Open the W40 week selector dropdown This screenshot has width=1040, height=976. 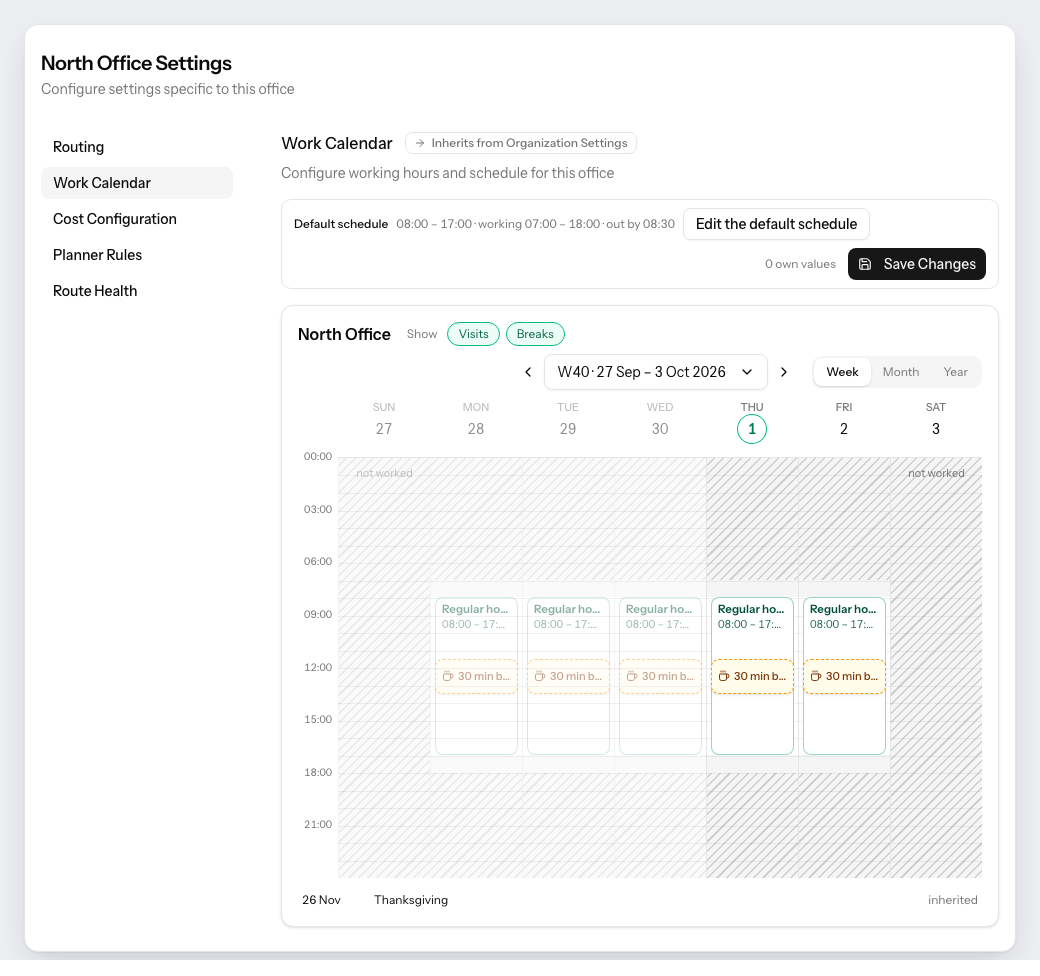tap(655, 372)
